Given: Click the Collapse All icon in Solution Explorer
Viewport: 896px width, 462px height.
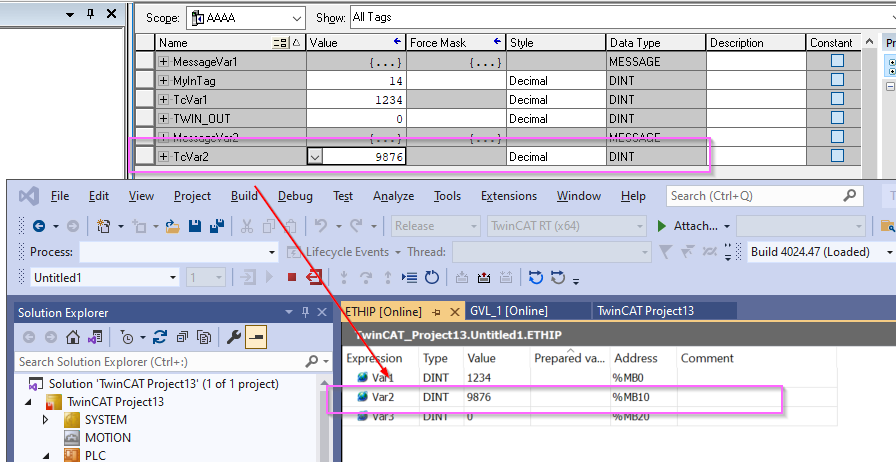Looking at the screenshot, I should 182,338.
